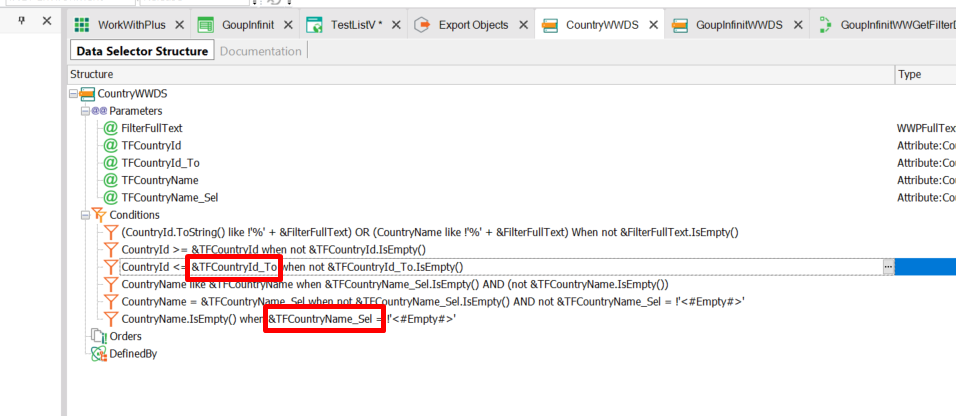The width and height of the screenshot is (956, 416).
Task: Click the GoupInfinit transaction icon
Action: [205, 25]
